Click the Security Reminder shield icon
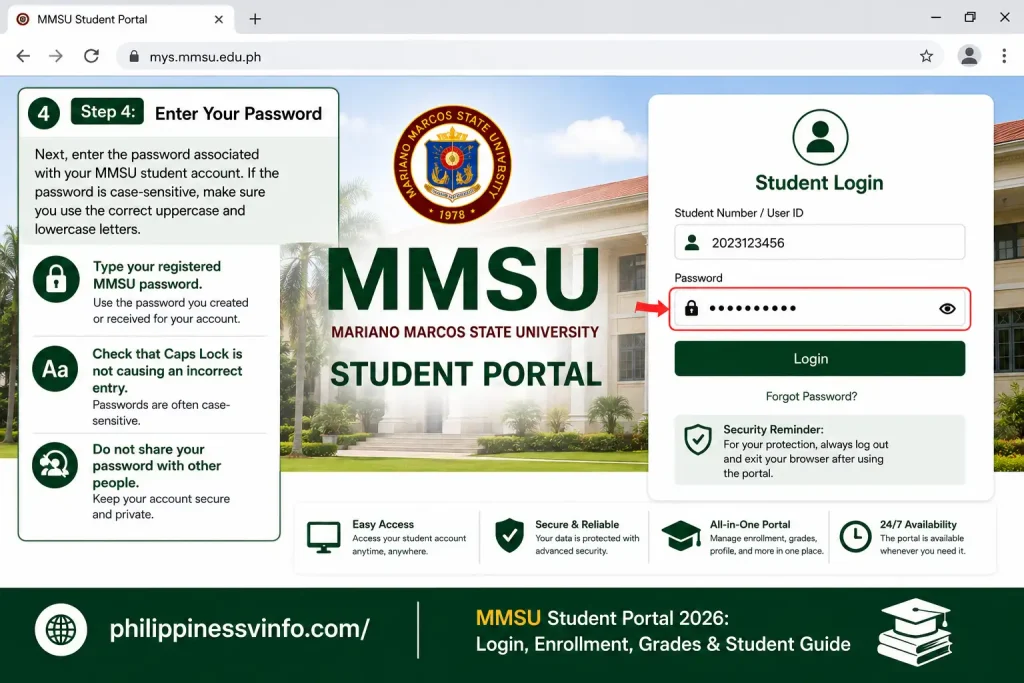This screenshot has width=1024, height=683. [697, 439]
